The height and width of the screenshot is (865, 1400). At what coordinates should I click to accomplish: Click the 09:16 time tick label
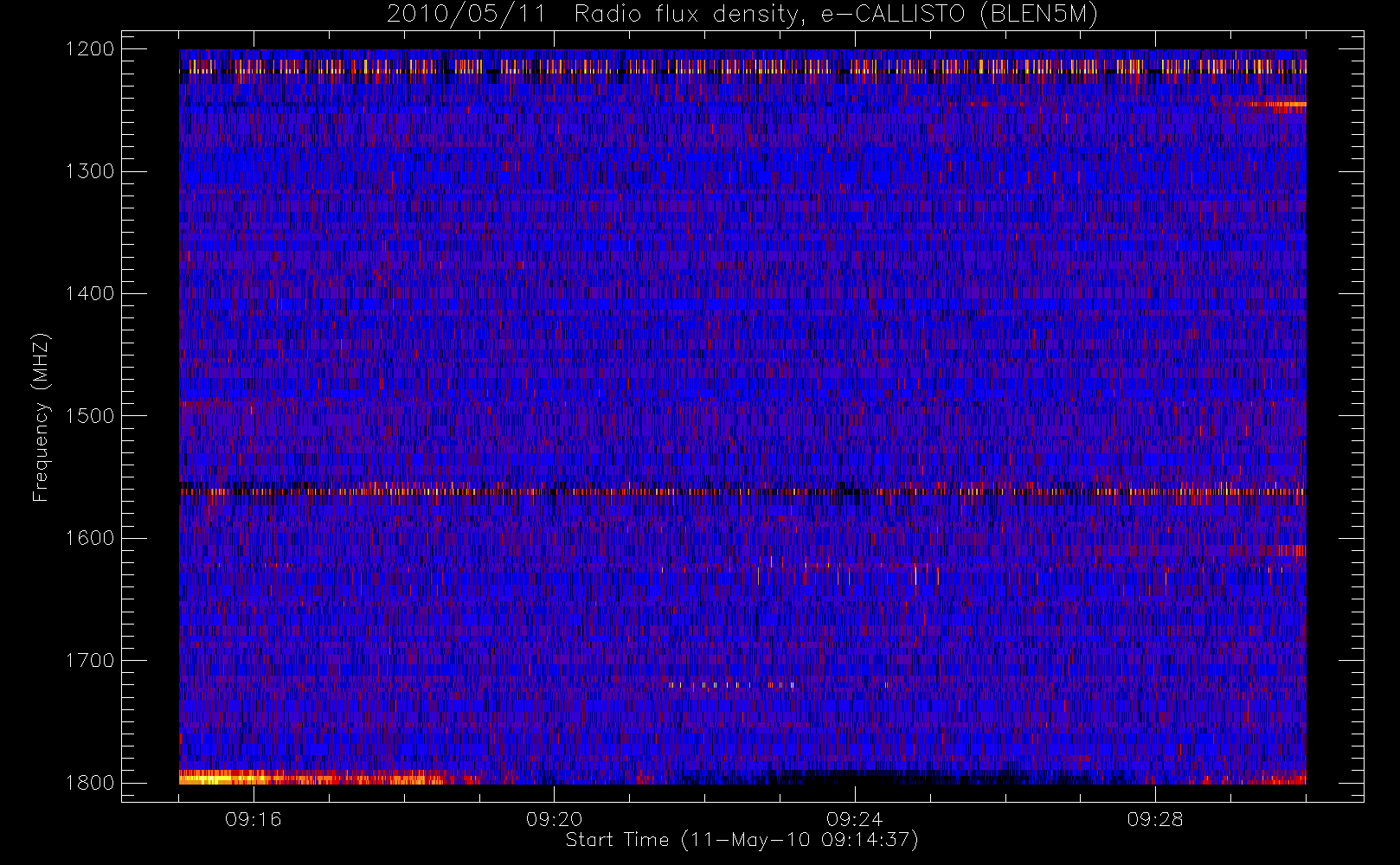[254, 819]
